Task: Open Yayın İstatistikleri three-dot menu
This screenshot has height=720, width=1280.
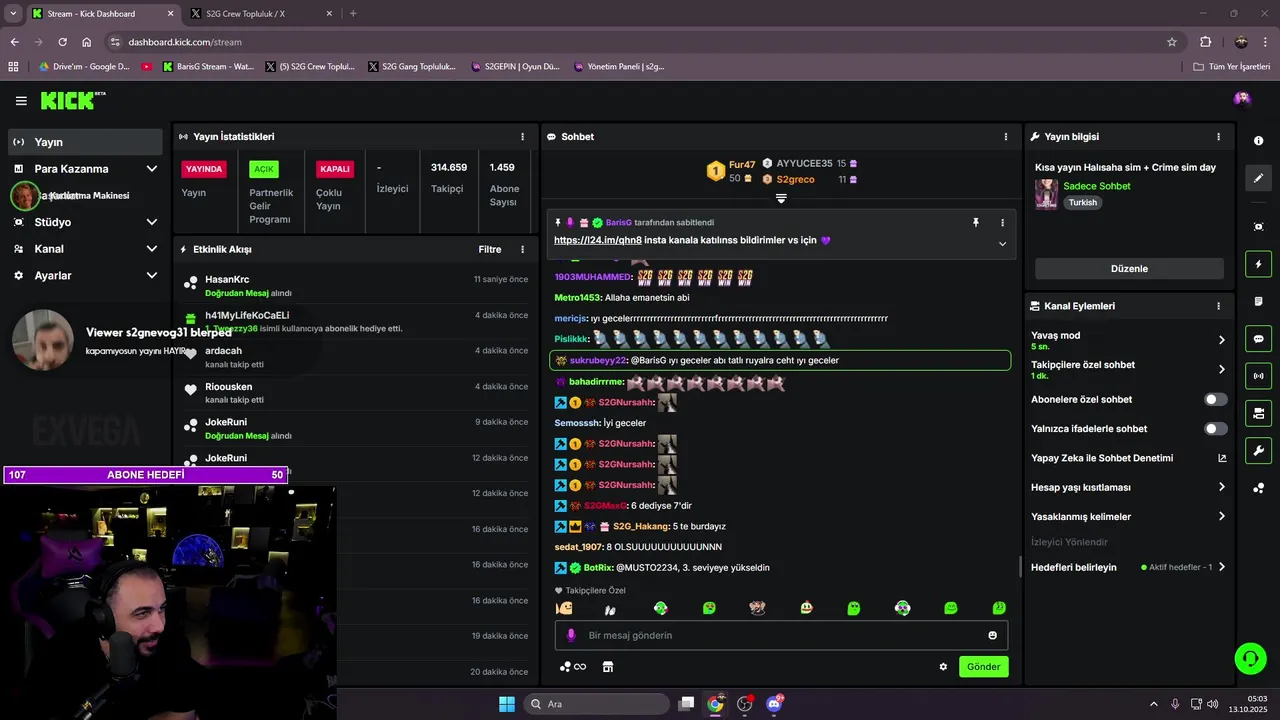Action: point(522,137)
